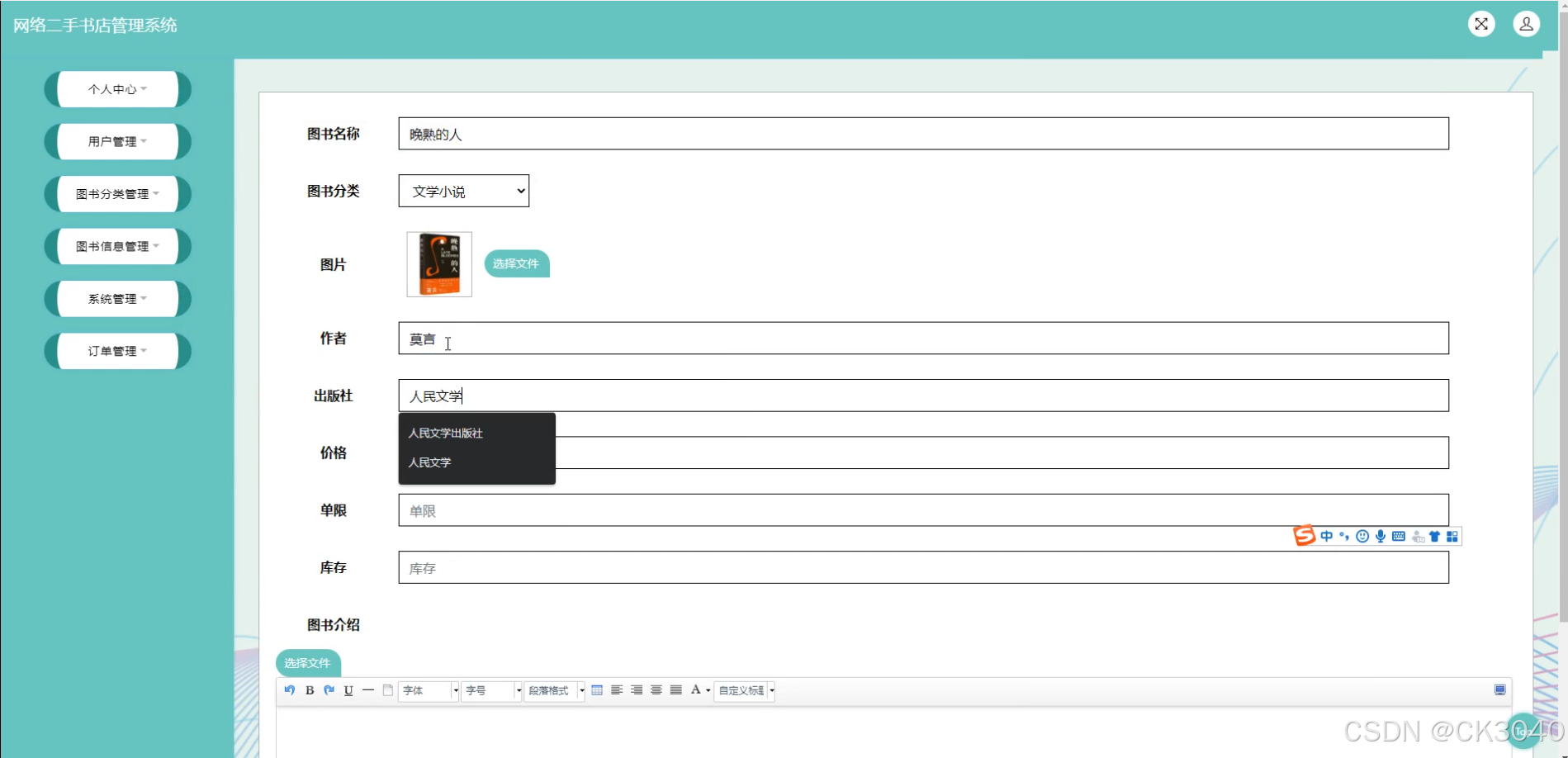
Task: Click the font color A icon
Action: (696, 690)
